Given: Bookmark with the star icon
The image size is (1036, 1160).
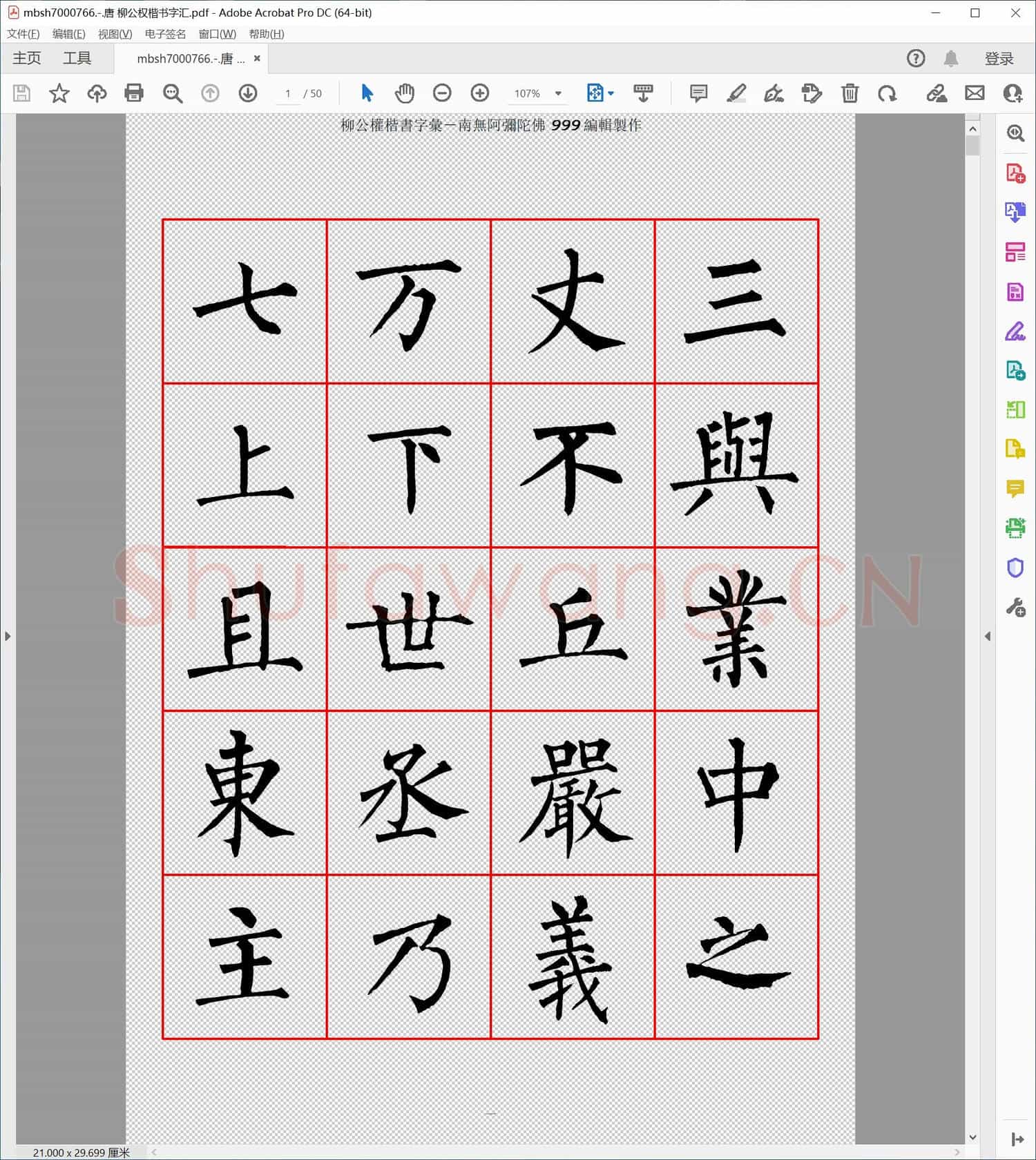Looking at the screenshot, I should click(59, 93).
